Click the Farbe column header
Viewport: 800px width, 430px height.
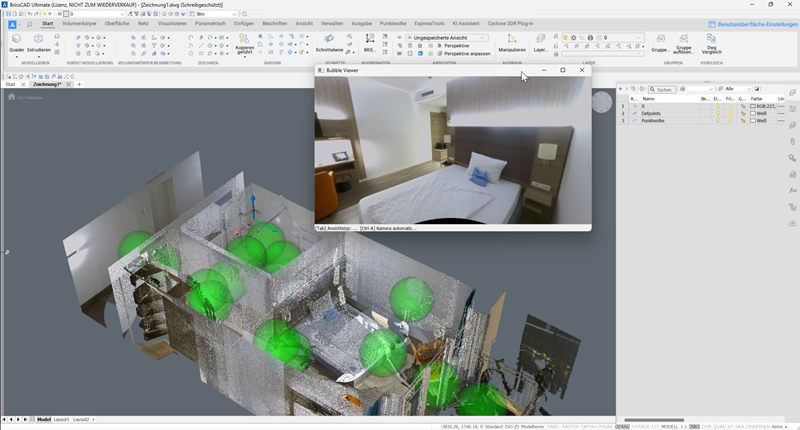[756, 98]
